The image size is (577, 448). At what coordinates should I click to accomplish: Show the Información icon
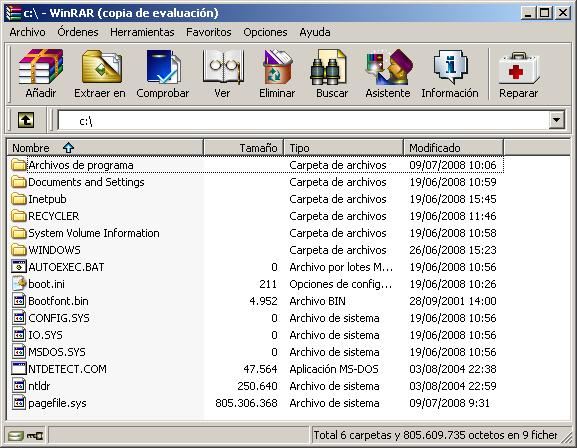coord(450,67)
